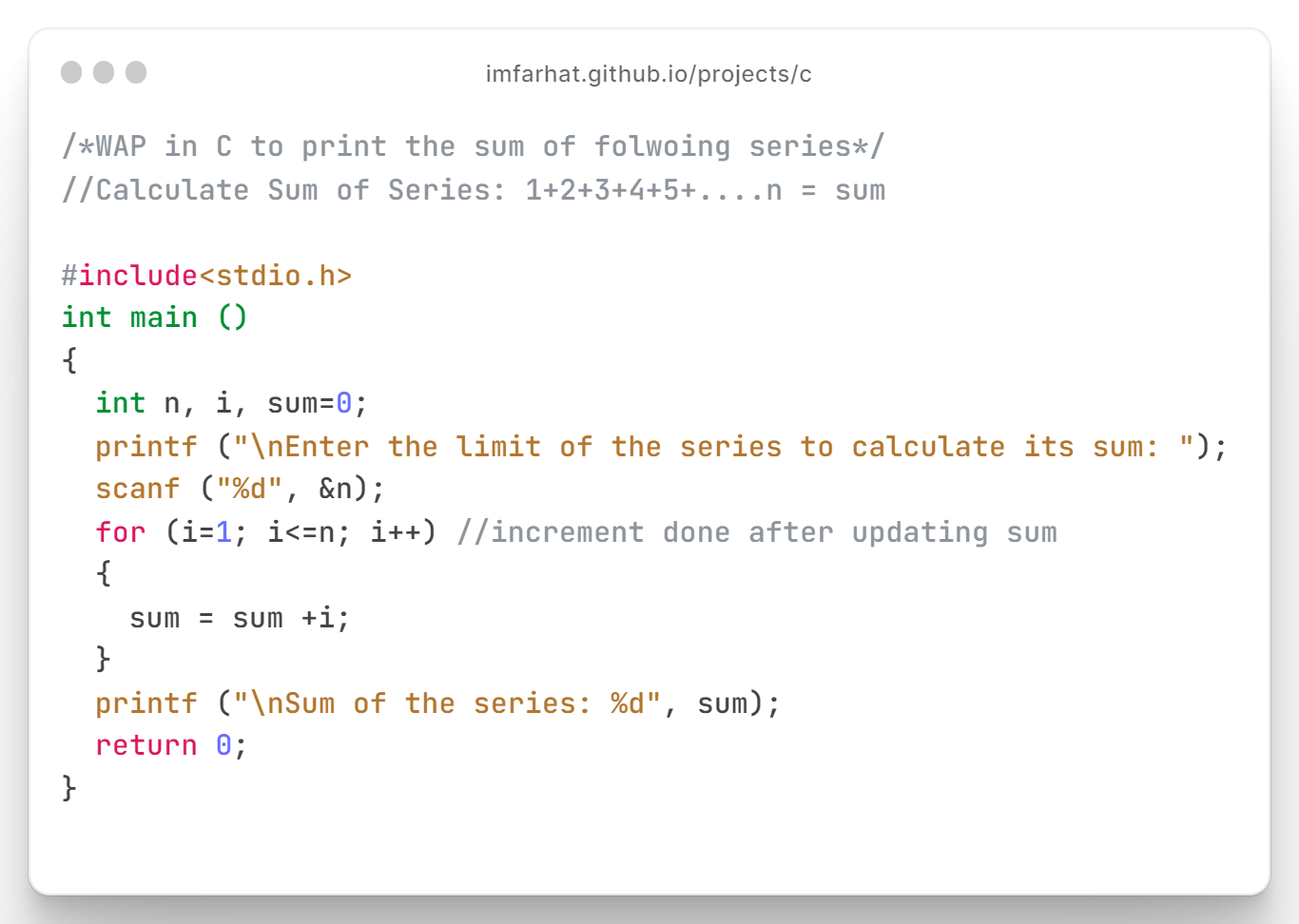Click the opening brace after main

click(68, 360)
